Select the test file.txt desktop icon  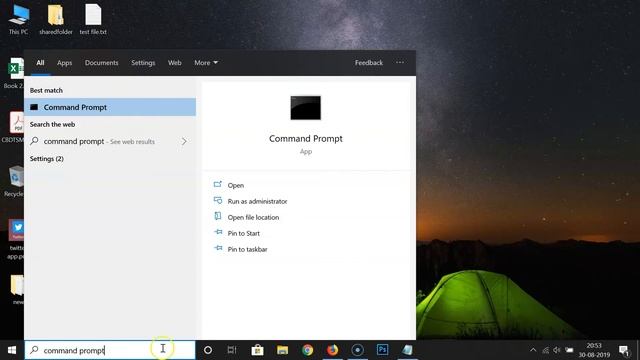[x=93, y=19]
